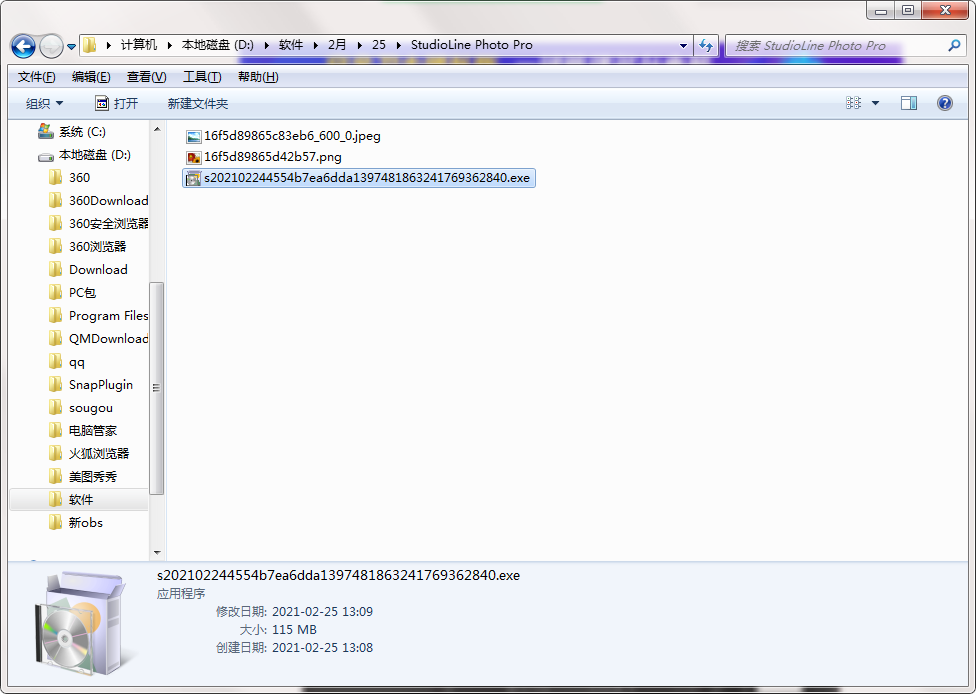Click the blue help question icon
The height and width of the screenshot is (694, 976).
pyautogui.click(x=944, y=103)
